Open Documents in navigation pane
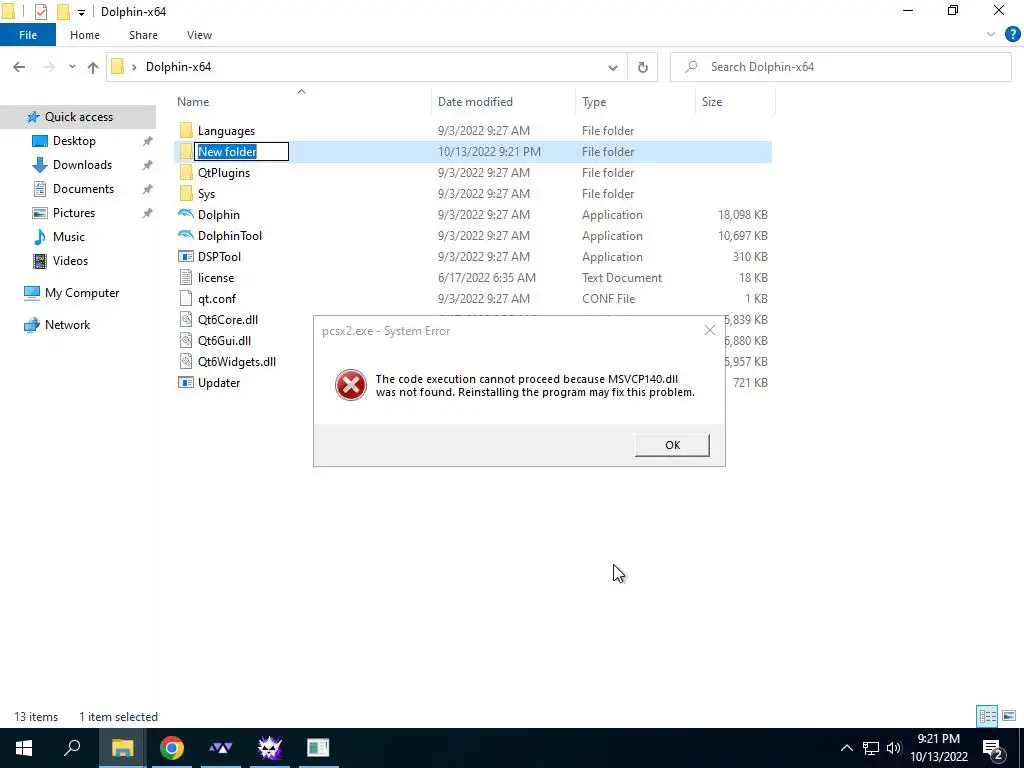The image size is (1024, 768). [x=83, y=189]
